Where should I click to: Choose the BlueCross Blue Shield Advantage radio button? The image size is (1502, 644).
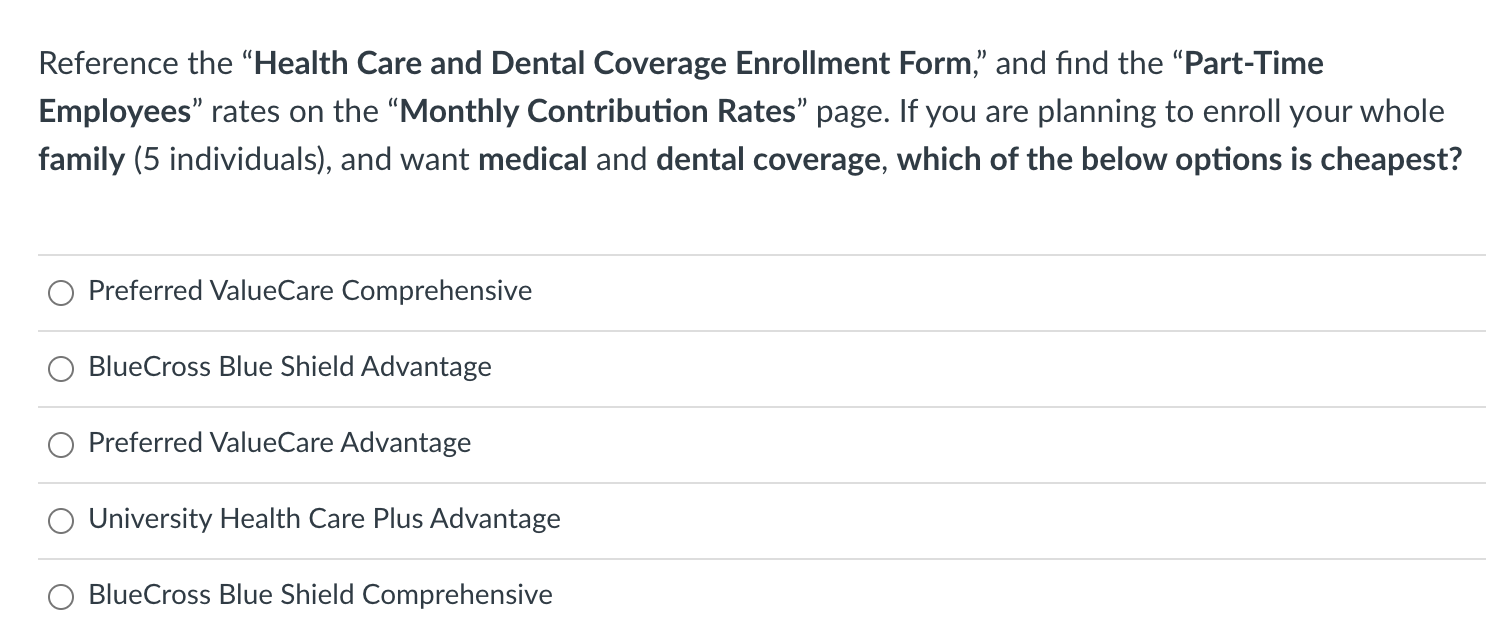[61, 368]
